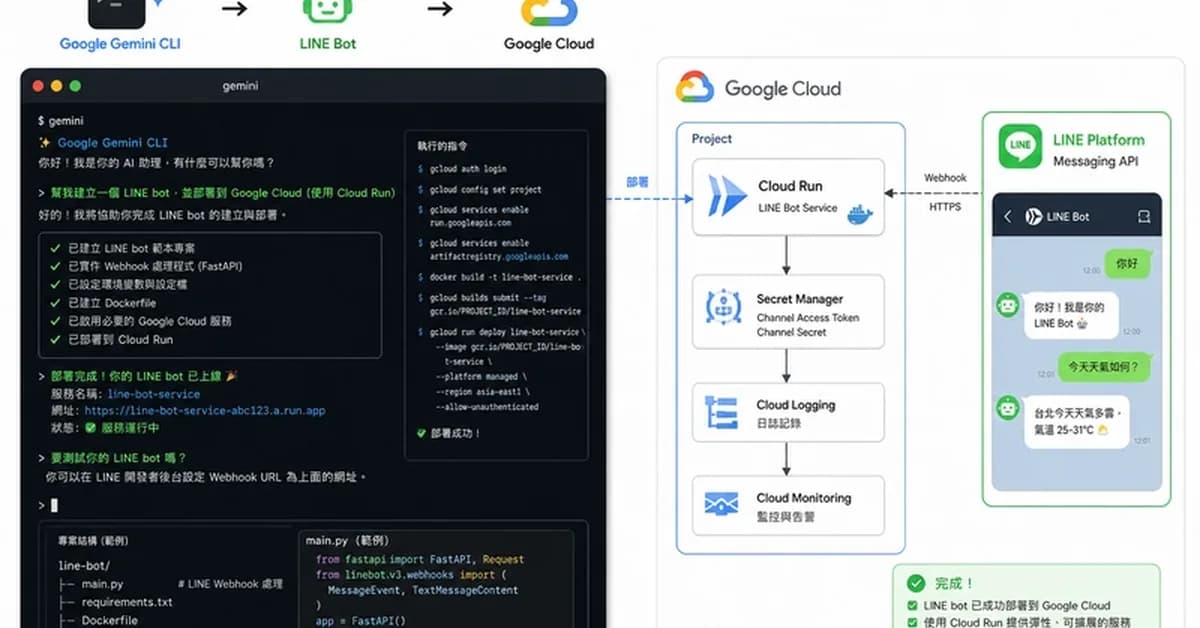Click the bot avatar beside the 你好！我是你的 reply
Image resolution: width=1200 pixels, height=628 pixels.
[x=1008, y=306]
